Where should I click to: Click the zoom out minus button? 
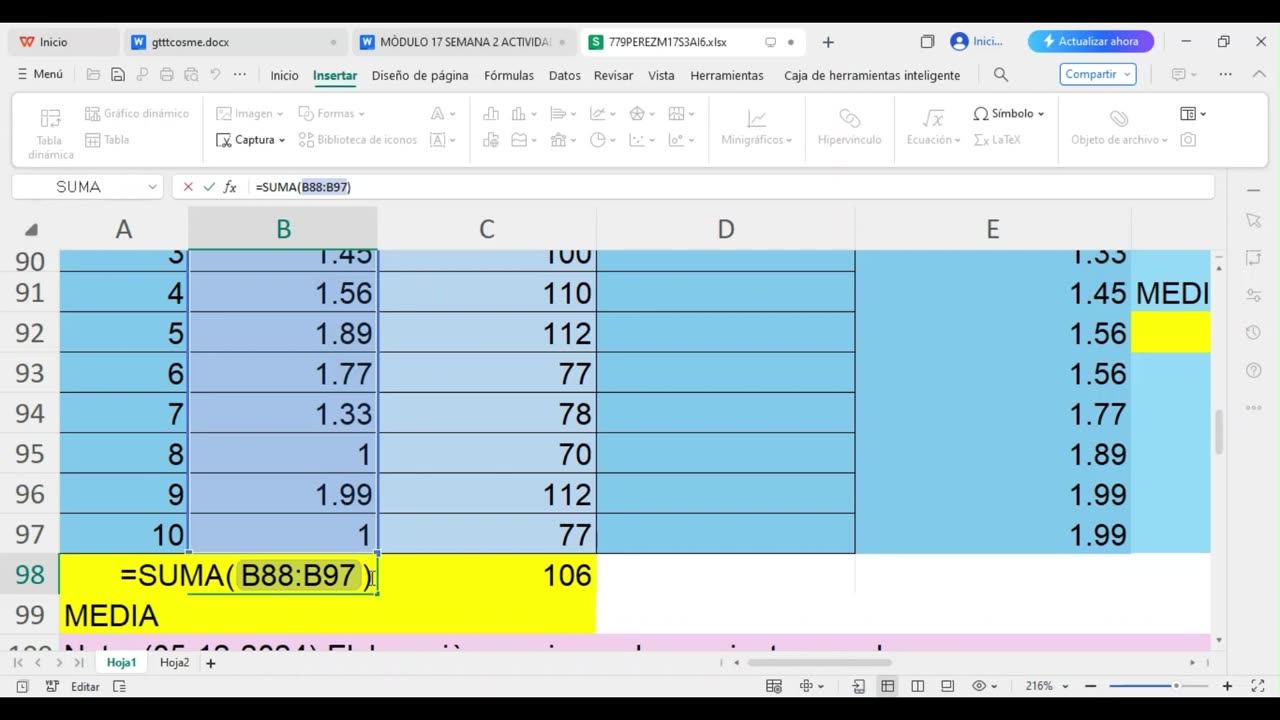1091,686
